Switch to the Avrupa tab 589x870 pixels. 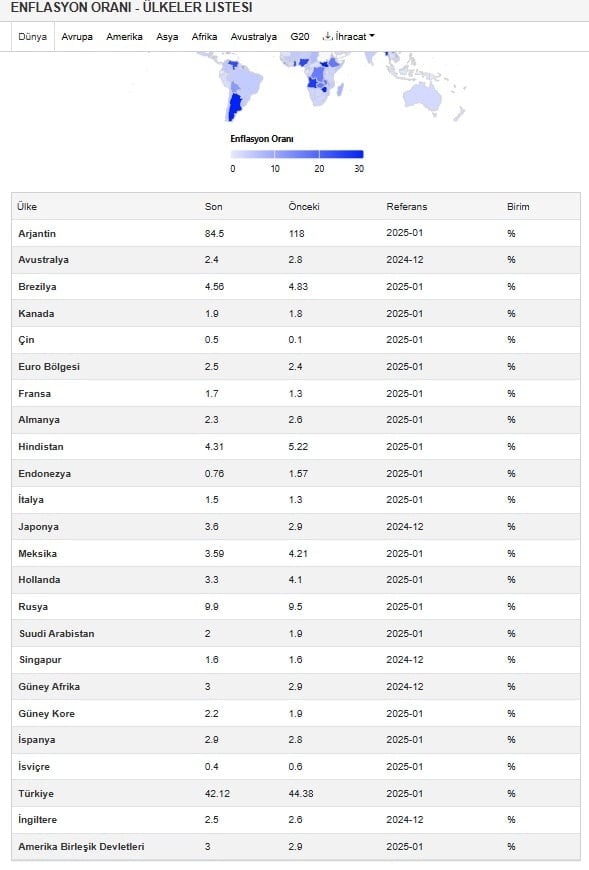(x=77, y=37)
